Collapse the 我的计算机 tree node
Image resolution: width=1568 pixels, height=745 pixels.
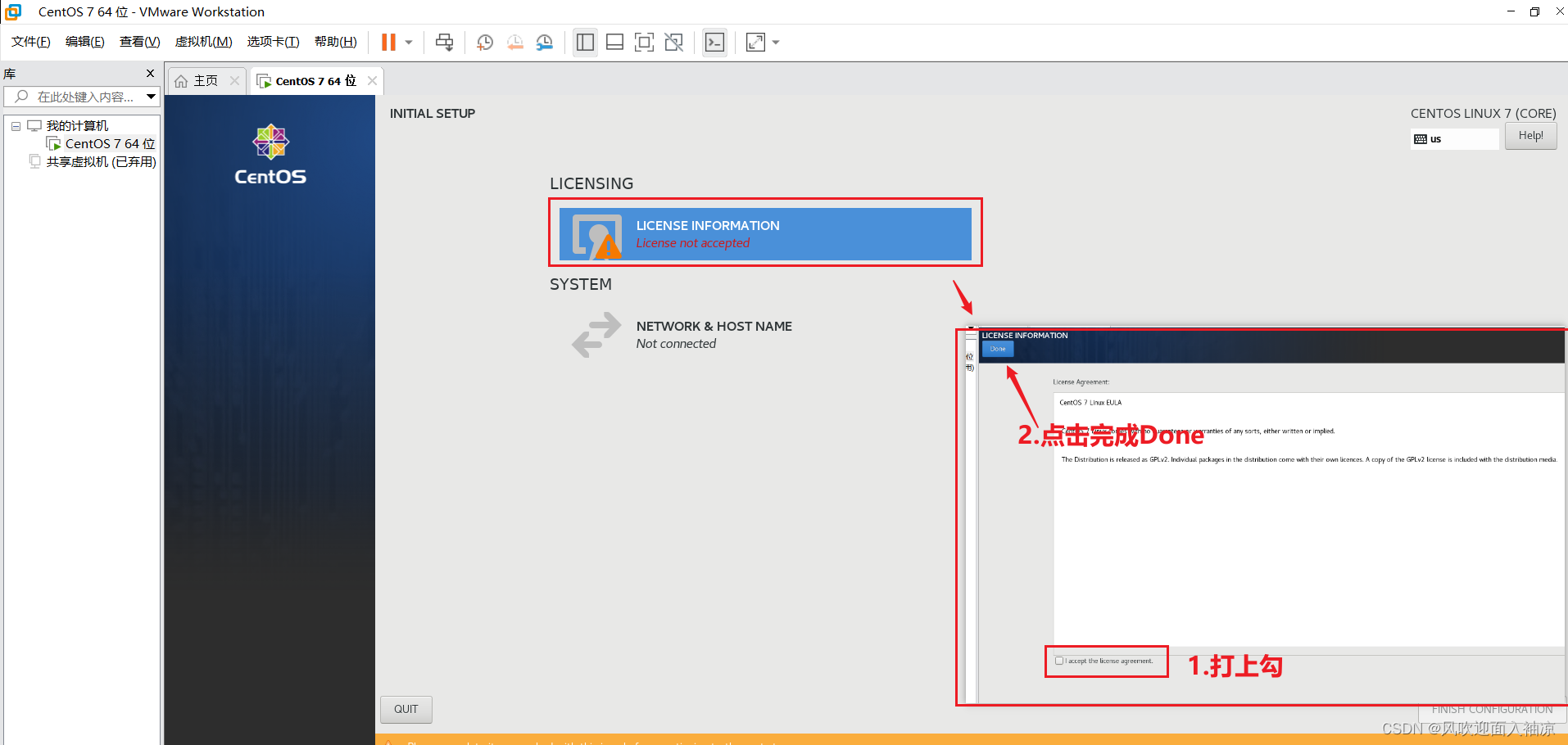pyautogui.click(x=16, y=126)
